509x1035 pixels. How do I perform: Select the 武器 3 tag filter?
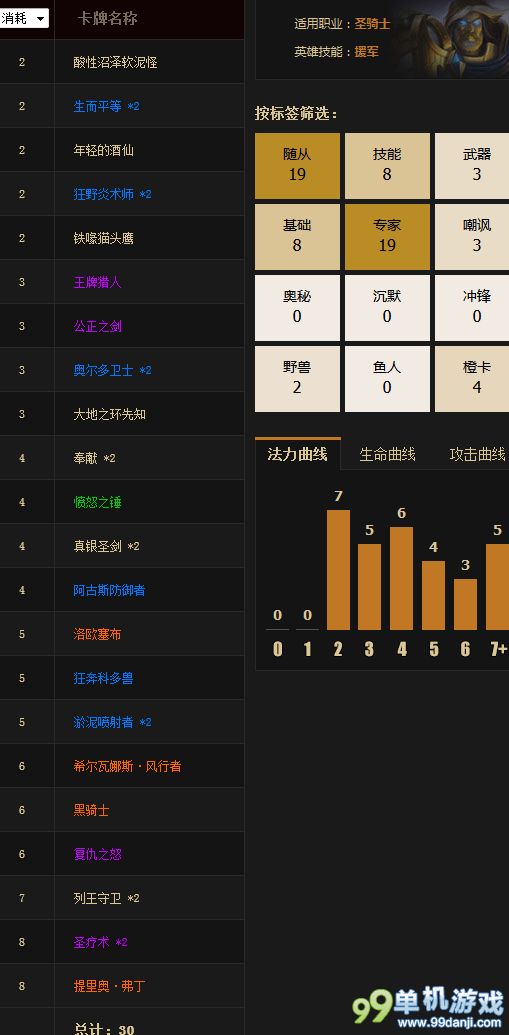point(473,166)
